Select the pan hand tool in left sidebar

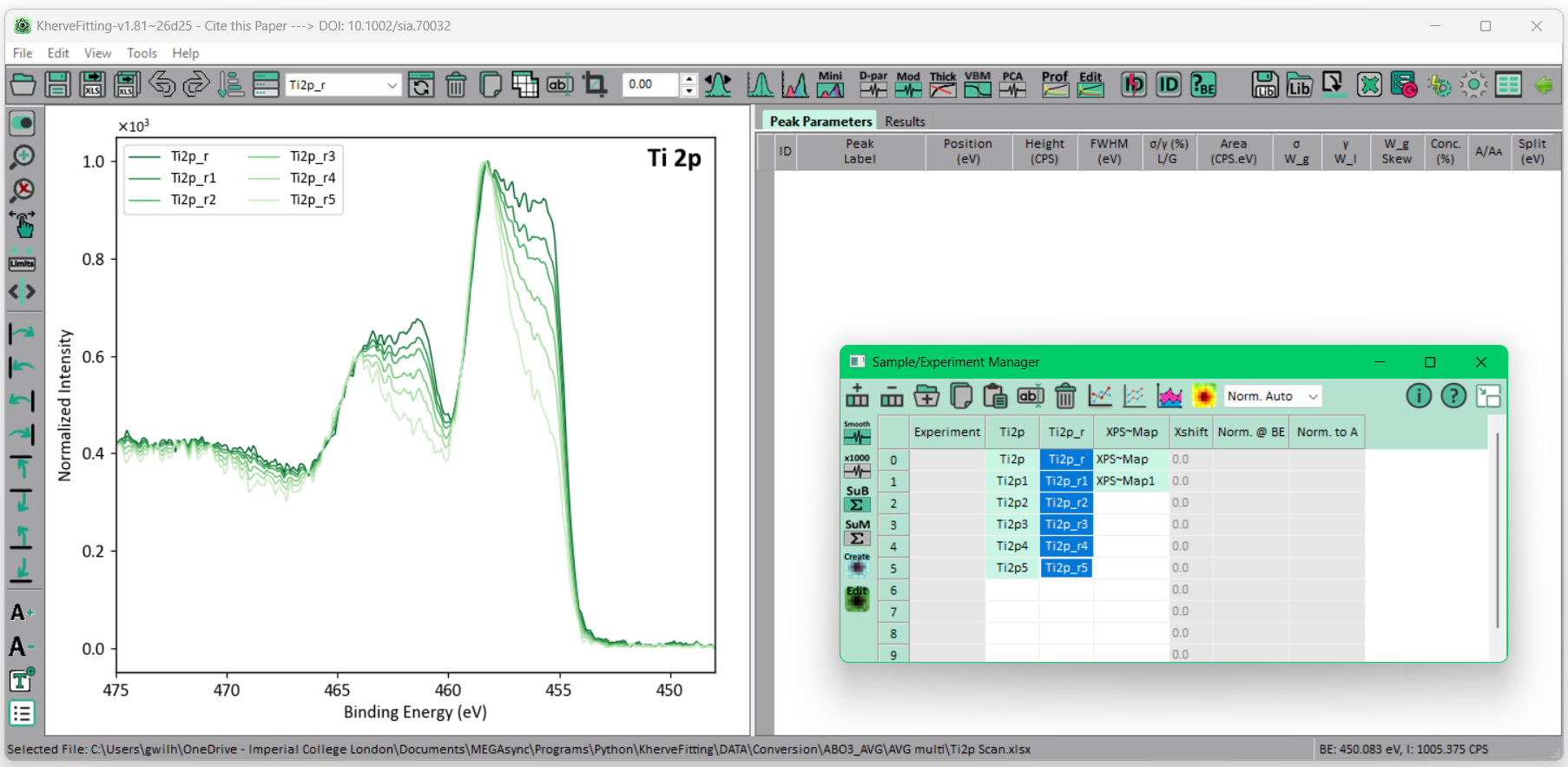(x=23, y=225)
